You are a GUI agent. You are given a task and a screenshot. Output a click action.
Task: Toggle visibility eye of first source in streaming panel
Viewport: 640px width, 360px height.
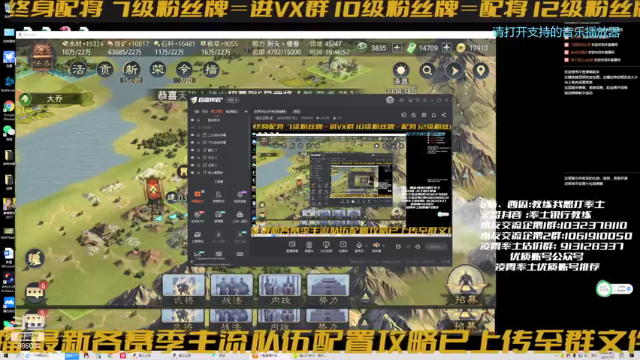coord(192,120)
